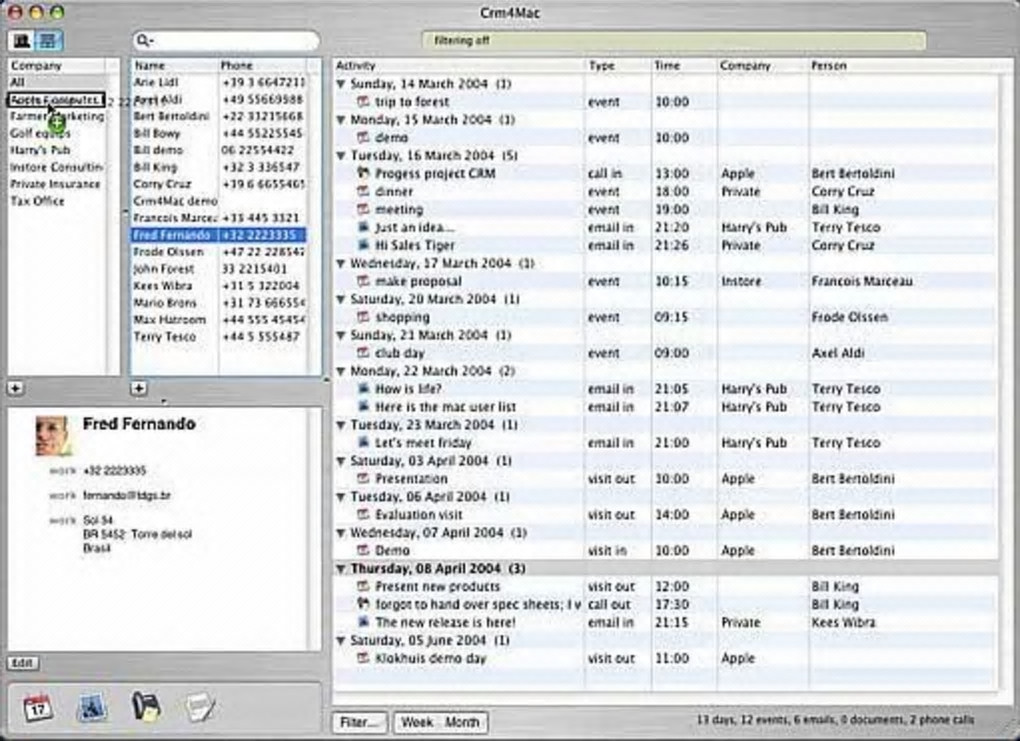Click the 'filtering off' status bar
This screenshot has height=741, width=1020.
[673, 40]
